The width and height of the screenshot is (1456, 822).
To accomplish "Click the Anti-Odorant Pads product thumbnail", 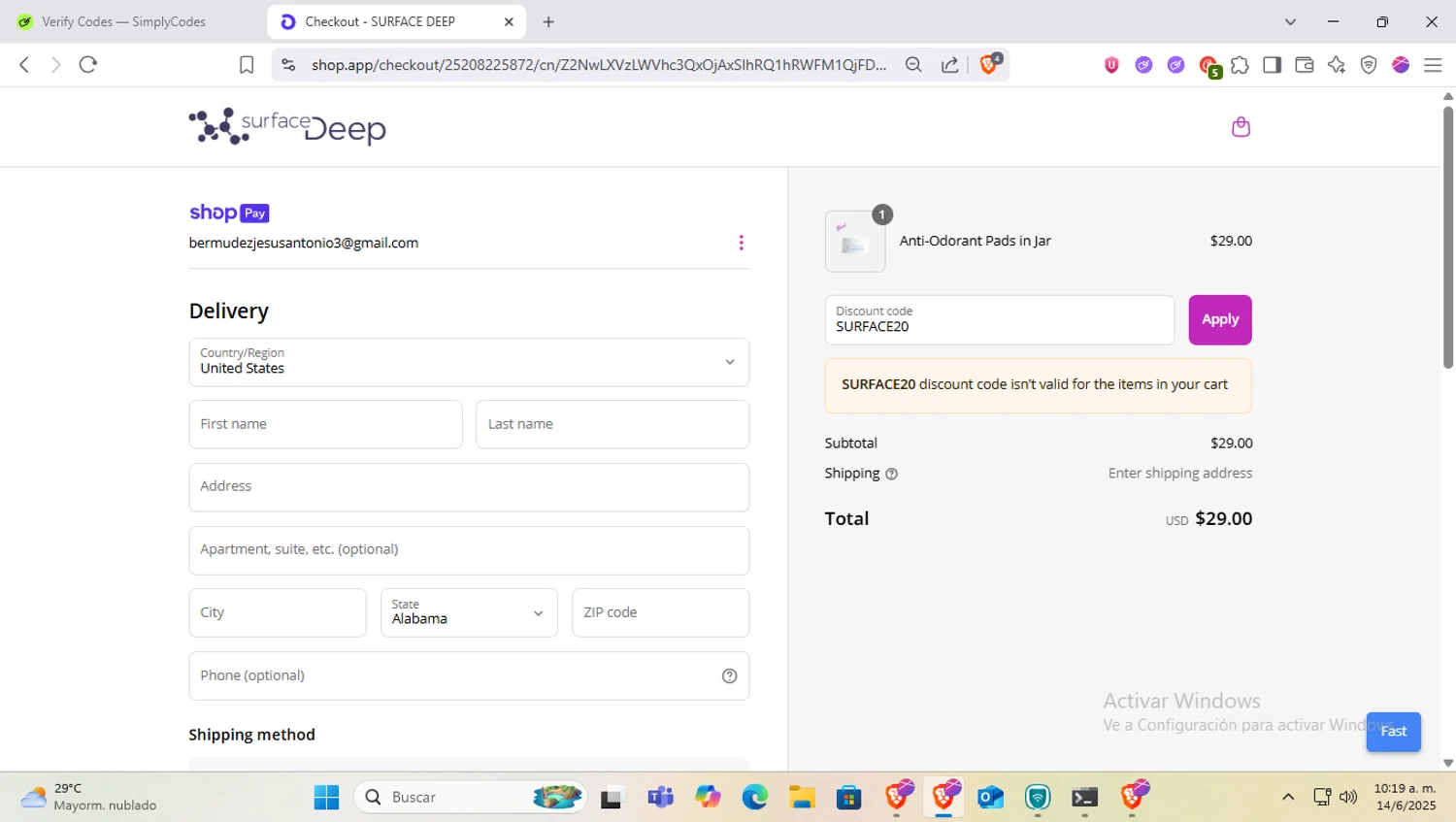I will (855, 242).
